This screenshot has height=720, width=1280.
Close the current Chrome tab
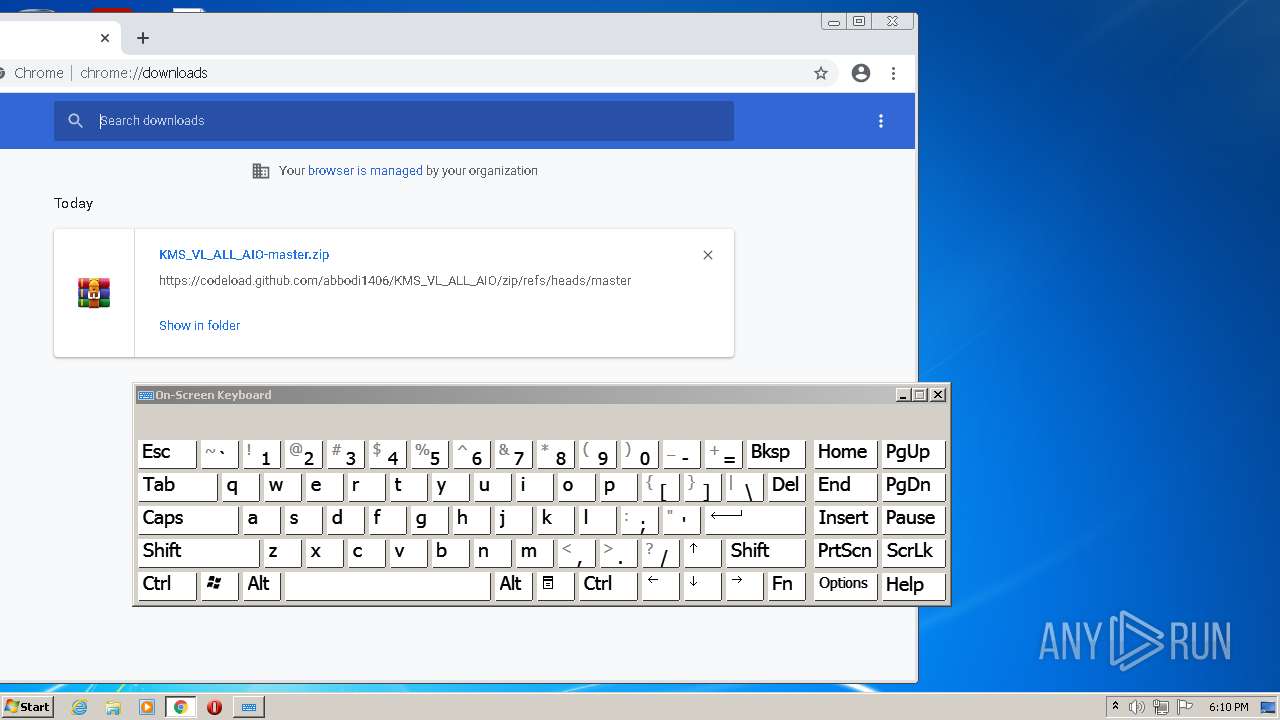(105, 38)
